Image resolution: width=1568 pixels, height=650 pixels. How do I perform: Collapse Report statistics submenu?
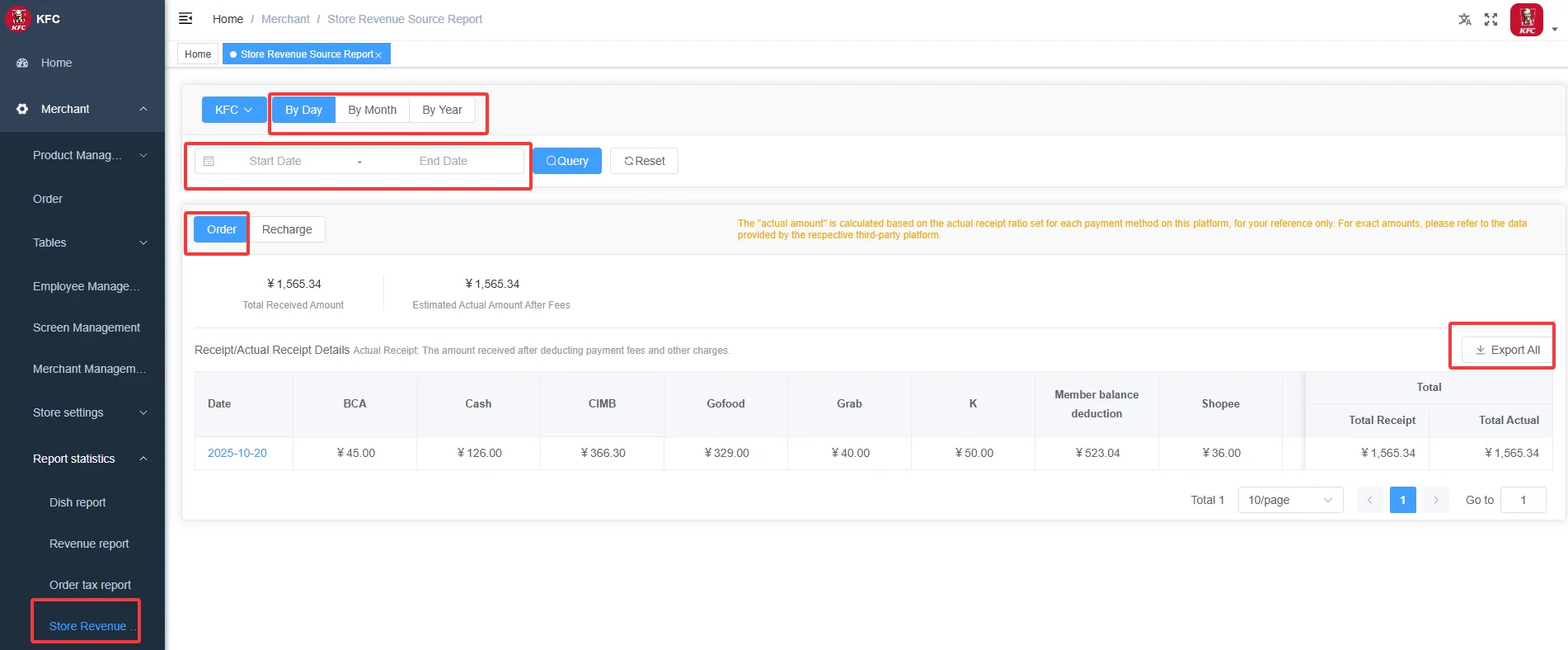pyautogui.click(x=143, y=459)
